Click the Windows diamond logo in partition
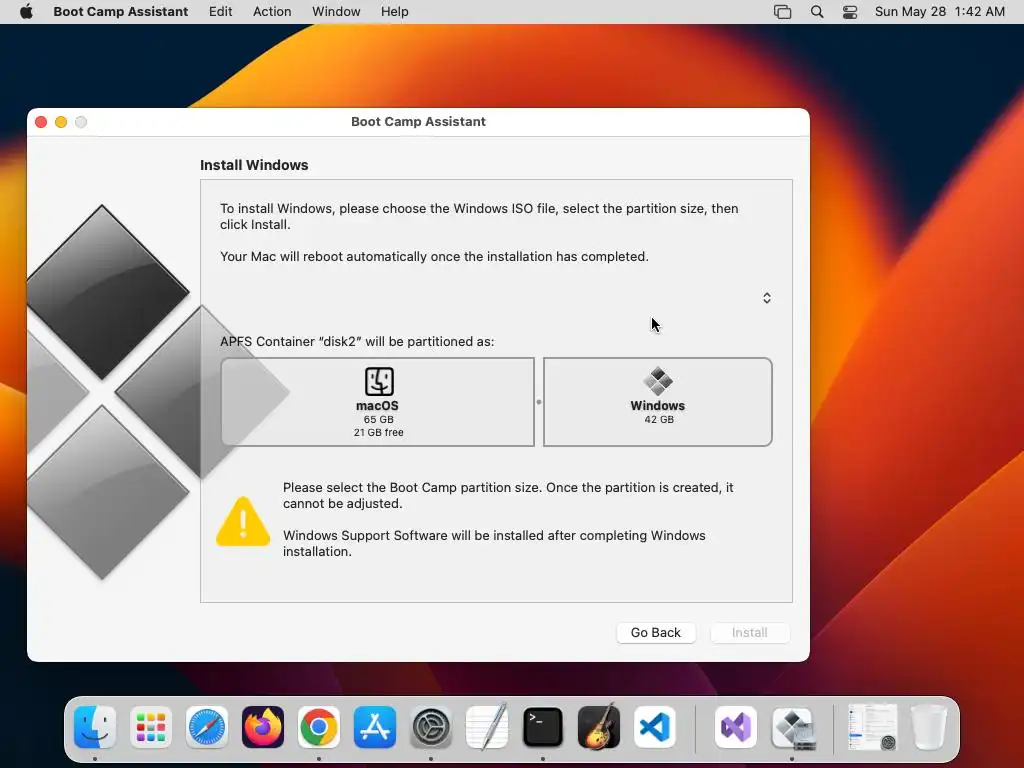 (x=658, y=381)
